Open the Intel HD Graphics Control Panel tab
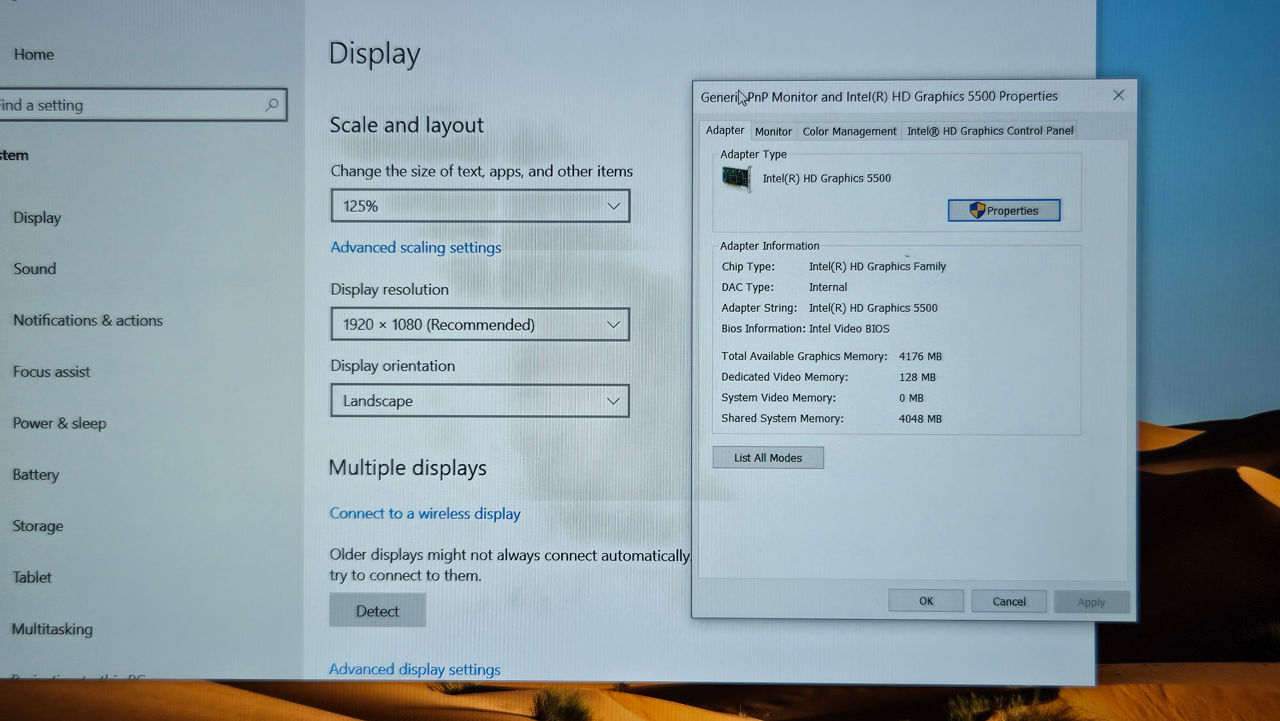The height and width of the screenshot is (721, 1280). tap(990, 131)
